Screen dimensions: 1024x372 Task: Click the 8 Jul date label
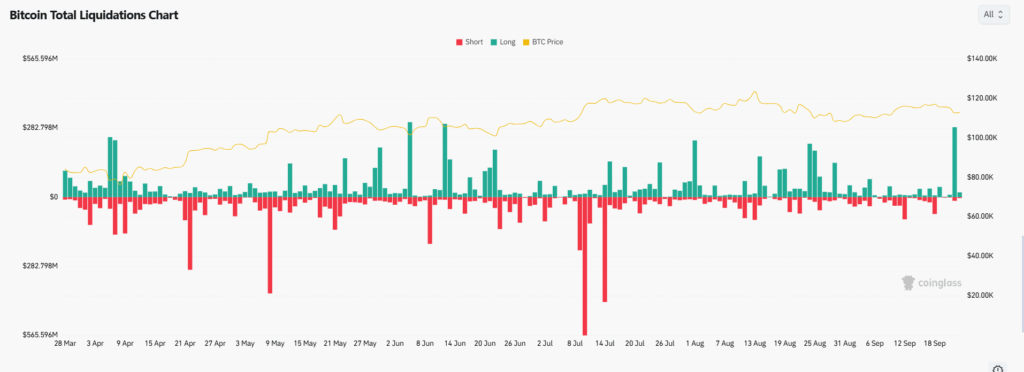[x=575, y=343]
